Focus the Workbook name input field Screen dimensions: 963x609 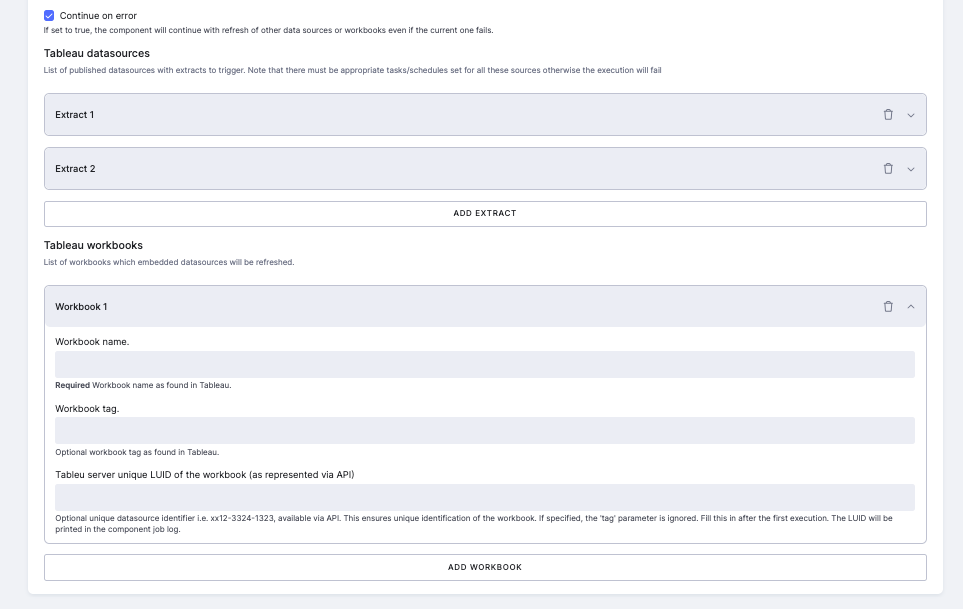click(485, 365)
